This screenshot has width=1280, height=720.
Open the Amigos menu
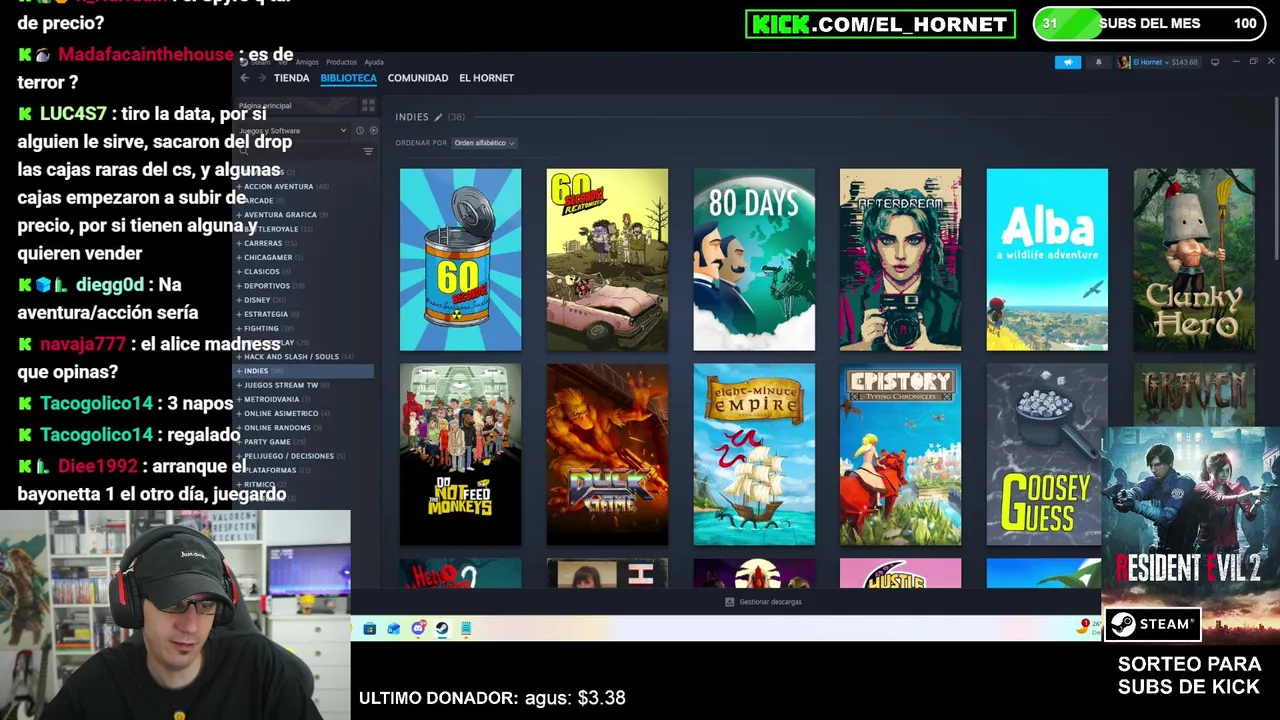coord(307,62)
